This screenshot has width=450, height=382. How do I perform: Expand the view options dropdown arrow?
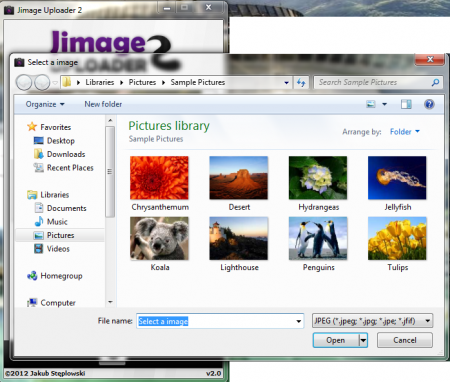[x=384, y=104]
